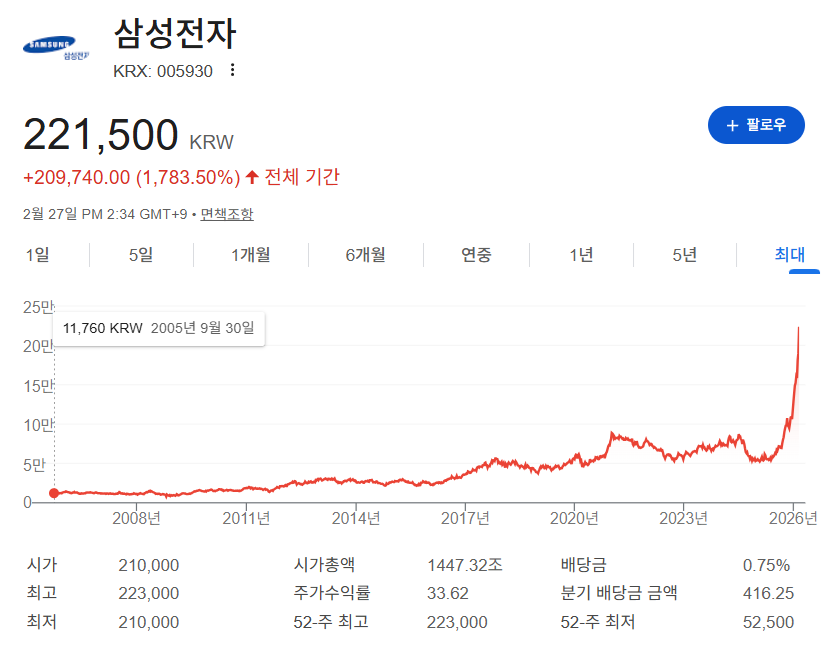The width and height of the screenshot is (825, 665).
Task: Click the chart peak near 2026
Action: pos(798,328)
